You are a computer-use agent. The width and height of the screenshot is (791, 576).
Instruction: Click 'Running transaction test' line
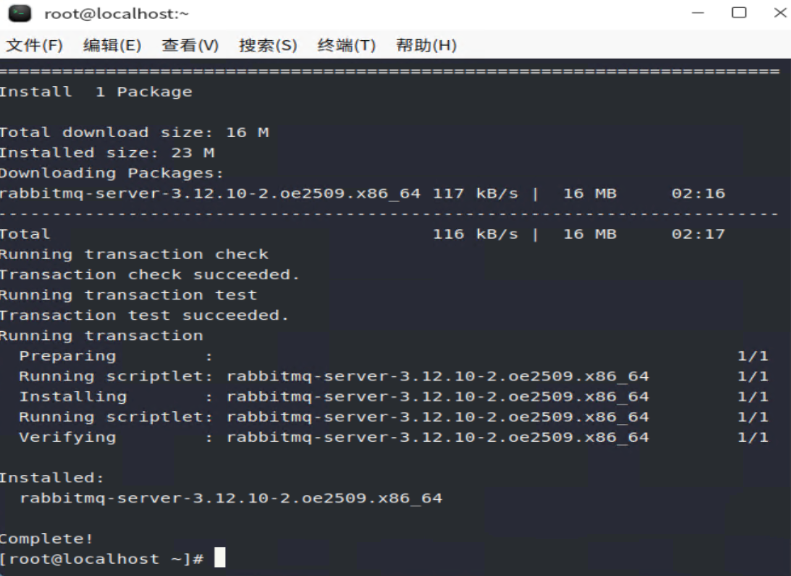(129, 295)
